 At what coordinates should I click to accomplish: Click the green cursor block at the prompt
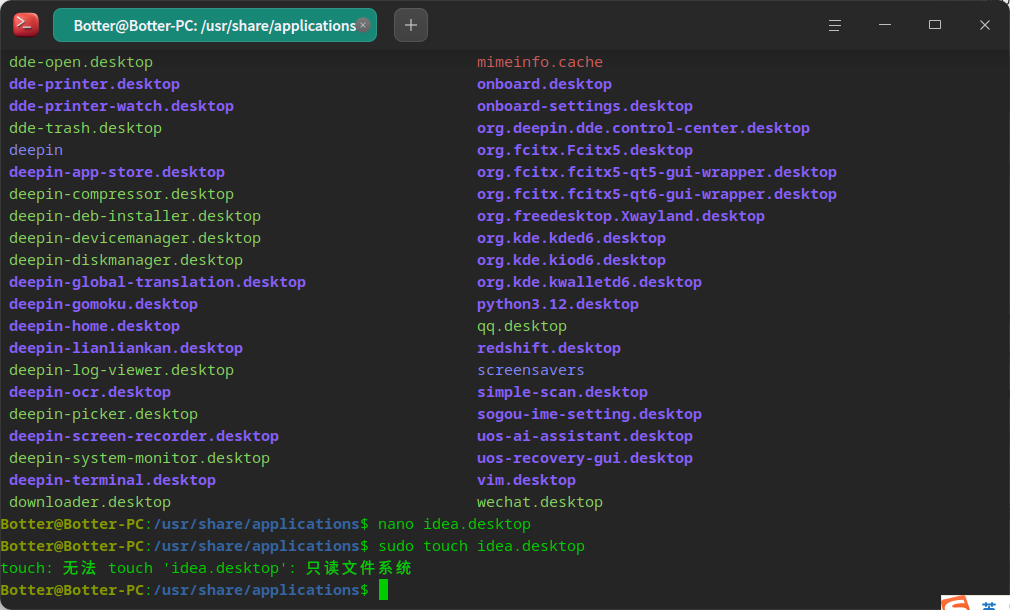[x=383, y=589]
